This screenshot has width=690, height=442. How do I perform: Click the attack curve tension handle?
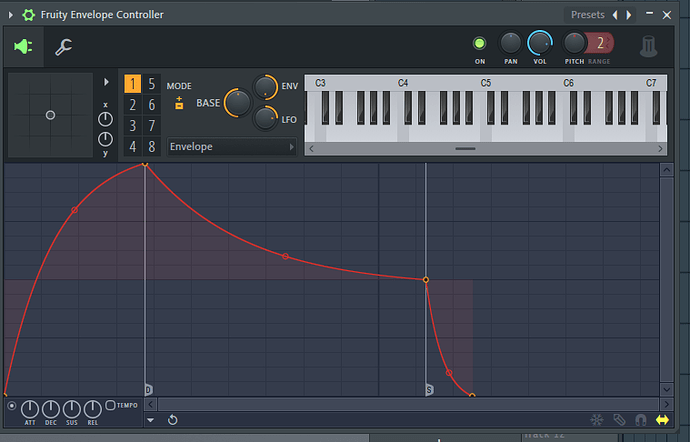coord(74,210)
